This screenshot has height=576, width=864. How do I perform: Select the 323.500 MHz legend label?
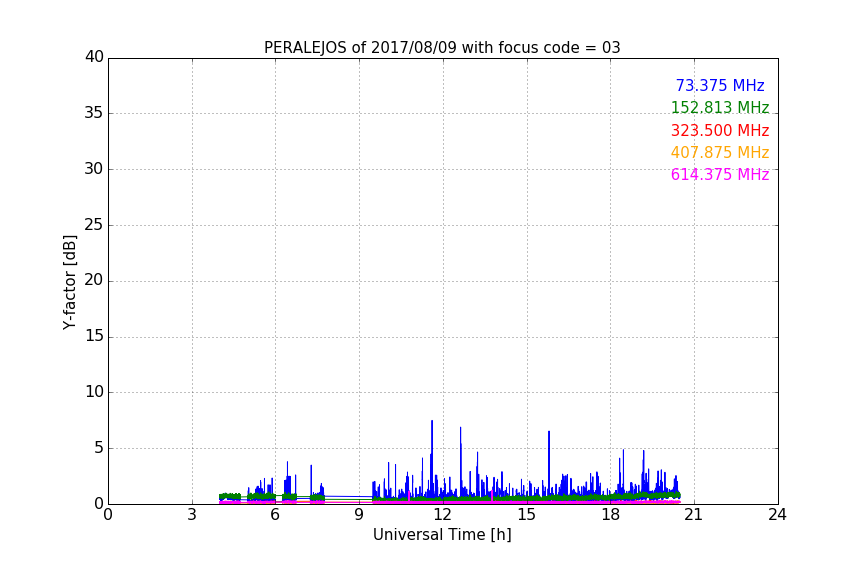[720, 130]
